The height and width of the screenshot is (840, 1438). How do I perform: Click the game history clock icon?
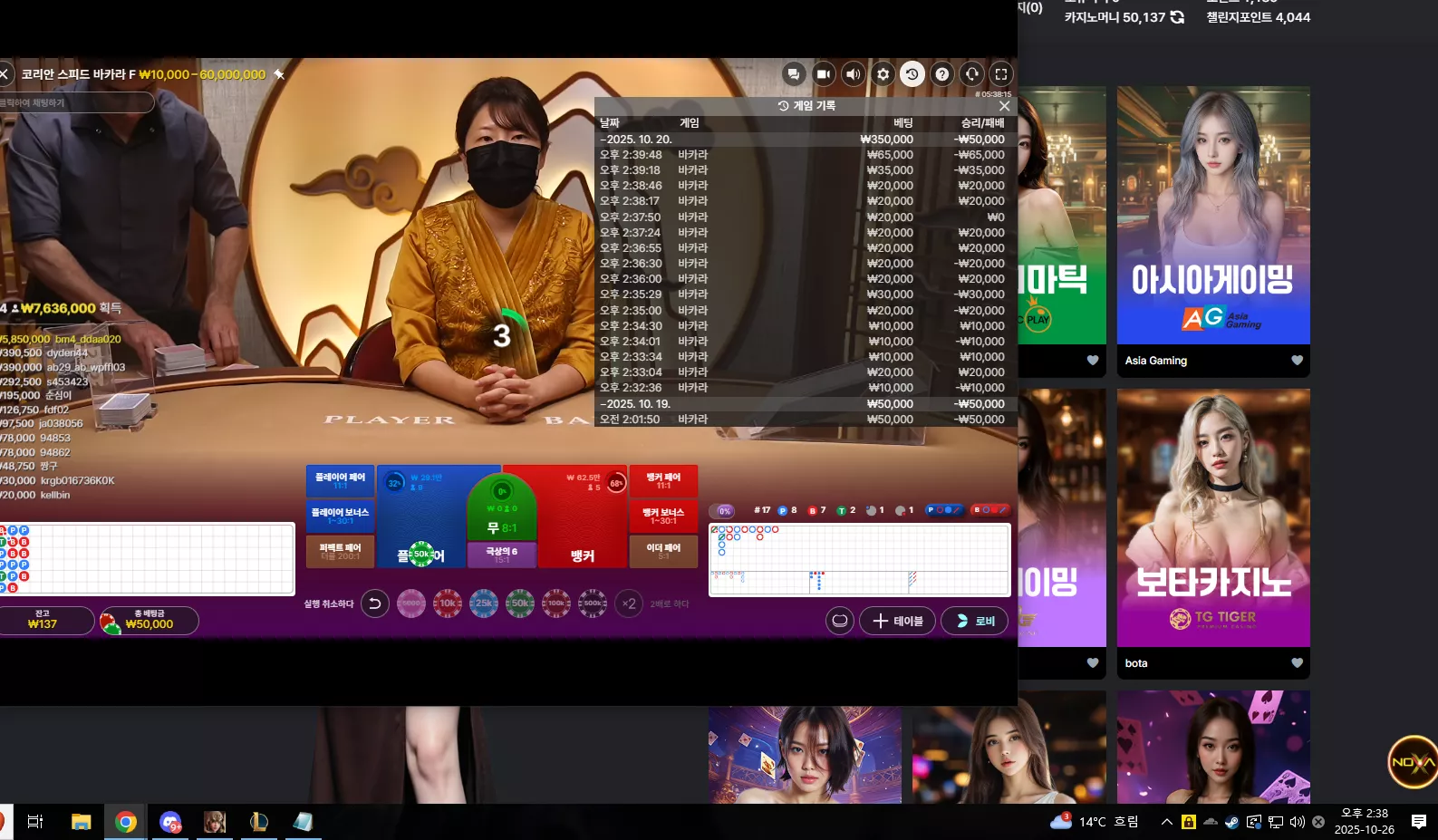coord(912,74)
